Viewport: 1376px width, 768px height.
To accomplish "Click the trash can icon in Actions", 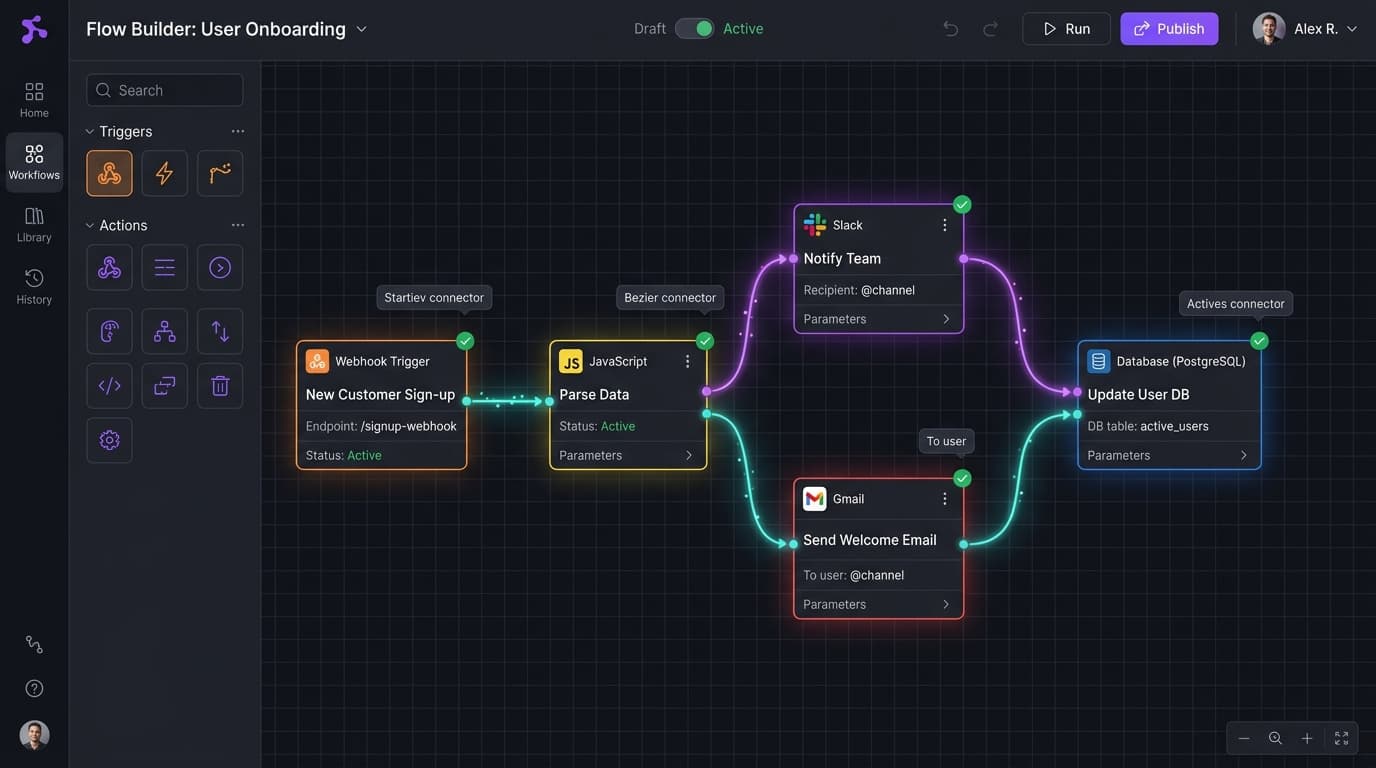I will pos(220,385).
